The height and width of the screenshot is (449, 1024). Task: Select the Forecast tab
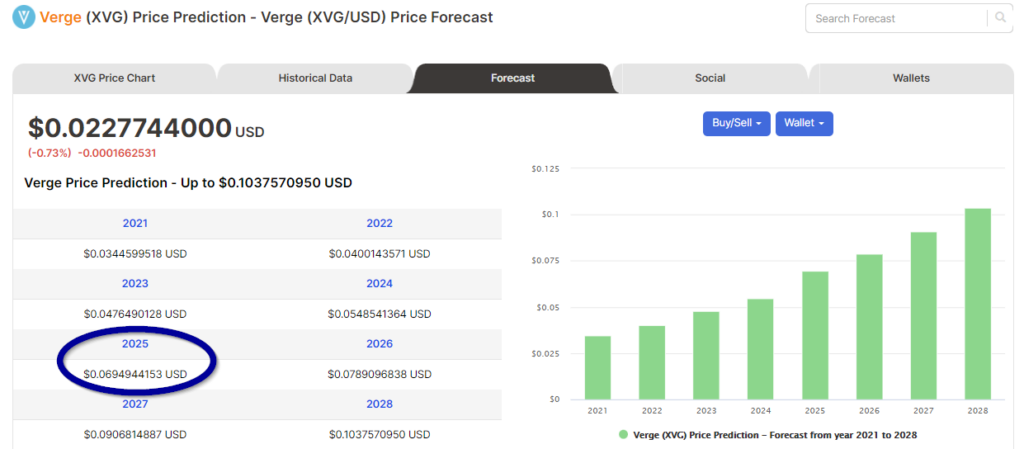tap(513, 78)
